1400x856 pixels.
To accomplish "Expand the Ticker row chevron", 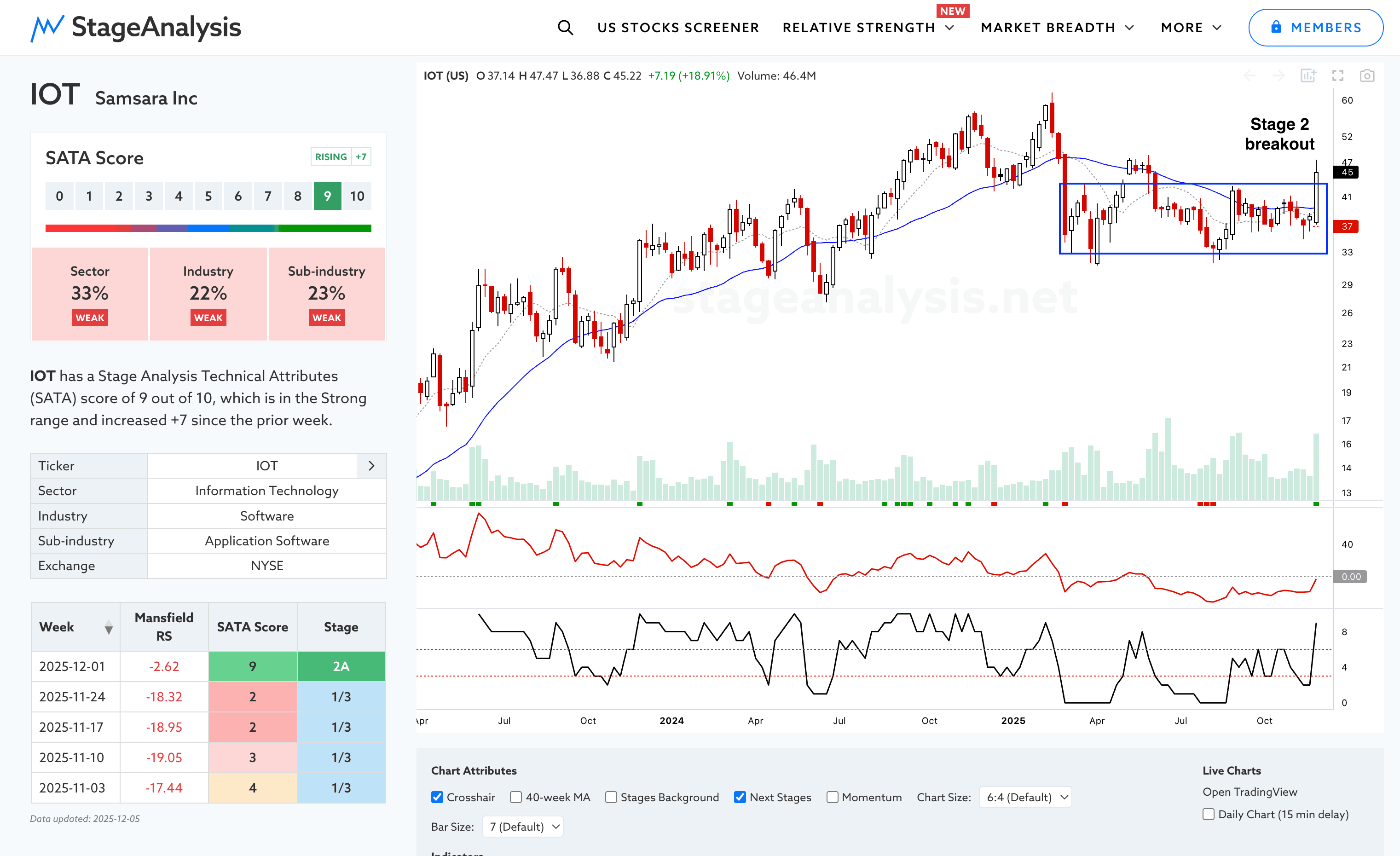I will (x=371, y=466).
